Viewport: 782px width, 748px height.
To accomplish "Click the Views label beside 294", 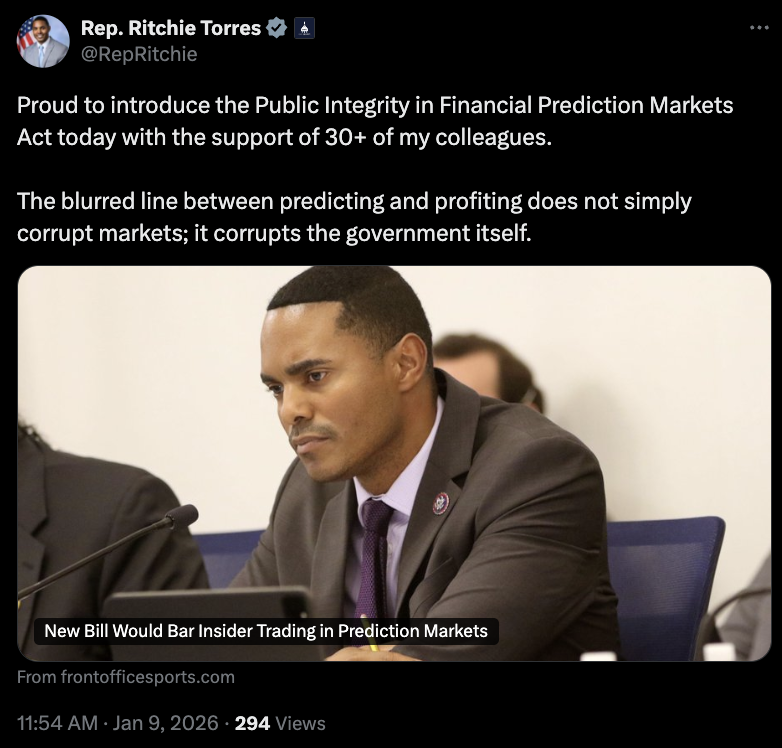I will coord(300,723).
